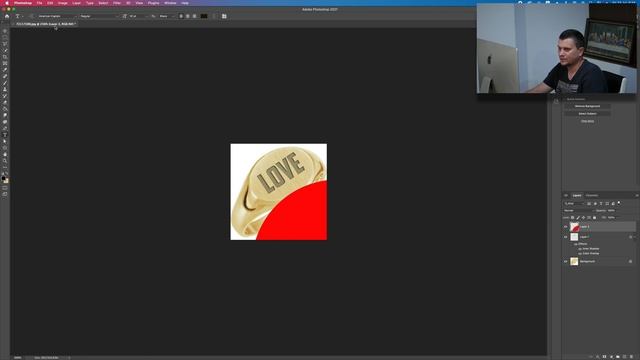Select the Eraser tool

click(x=5, y=102)
